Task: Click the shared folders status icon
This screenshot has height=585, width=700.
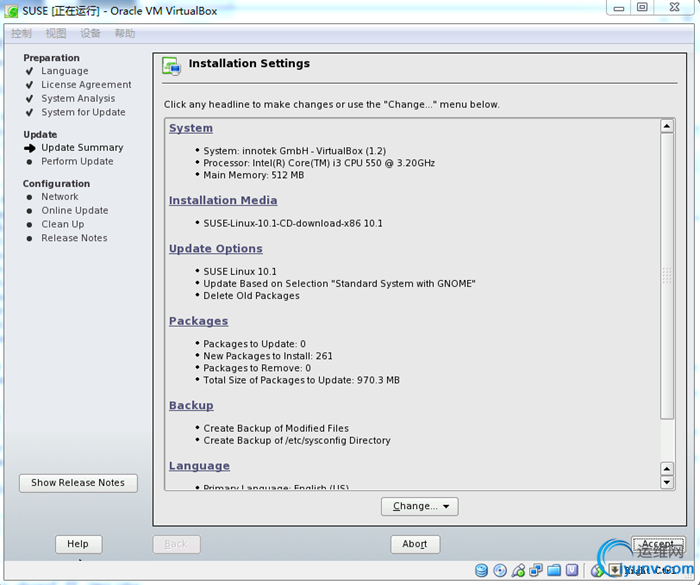Action: 554,570
